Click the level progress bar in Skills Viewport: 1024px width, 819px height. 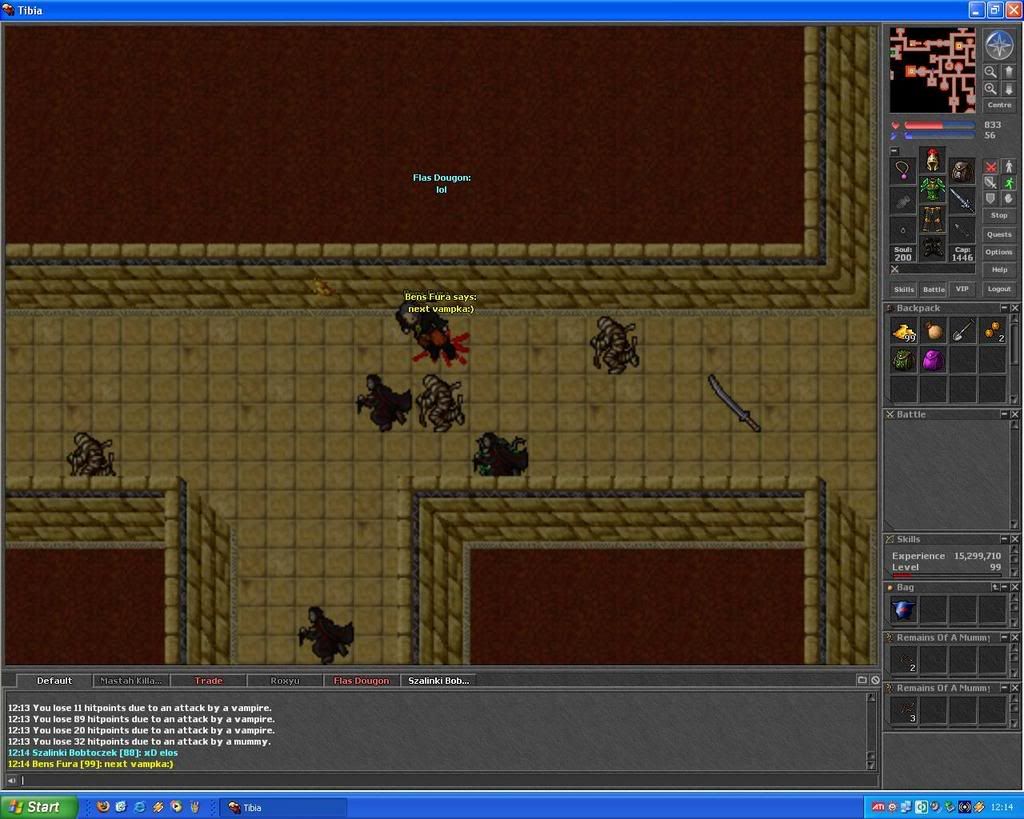tap(946, 575)
